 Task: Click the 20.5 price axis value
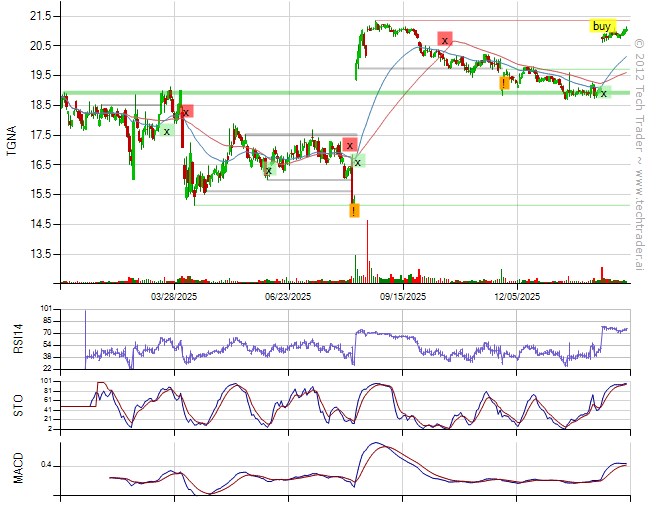coord(40,46)
